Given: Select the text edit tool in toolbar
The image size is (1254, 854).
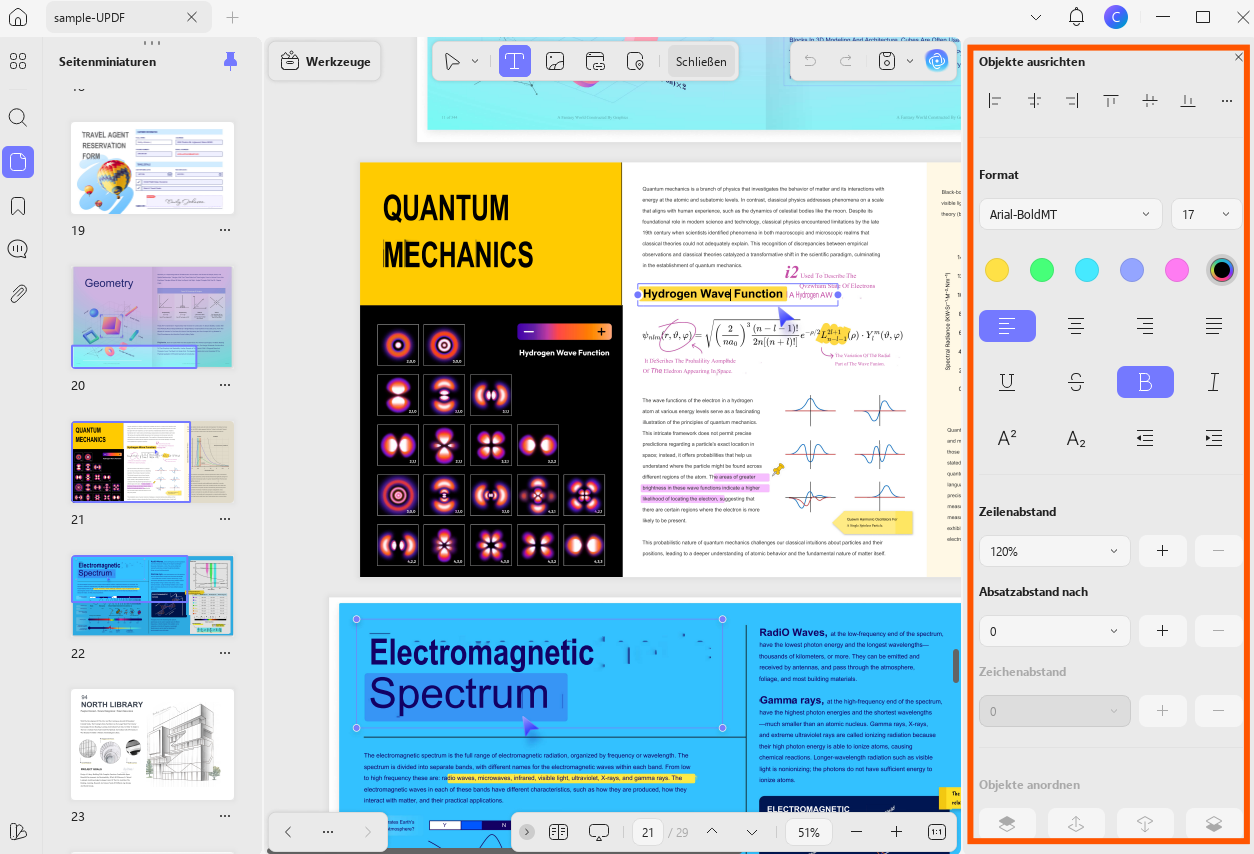Looking at the screenshot, I should [x=515, y=61].
